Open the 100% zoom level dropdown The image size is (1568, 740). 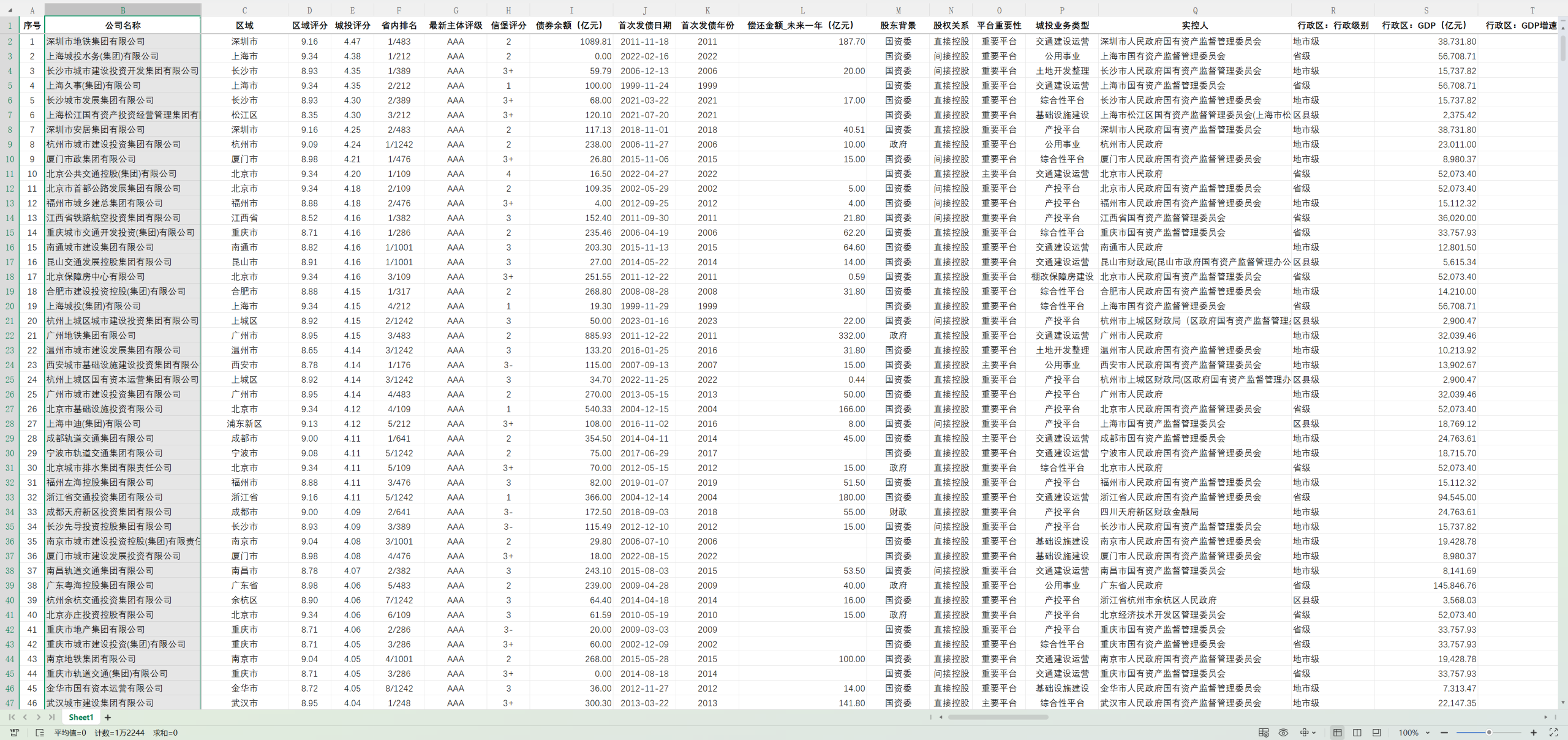coord(1414,733)
